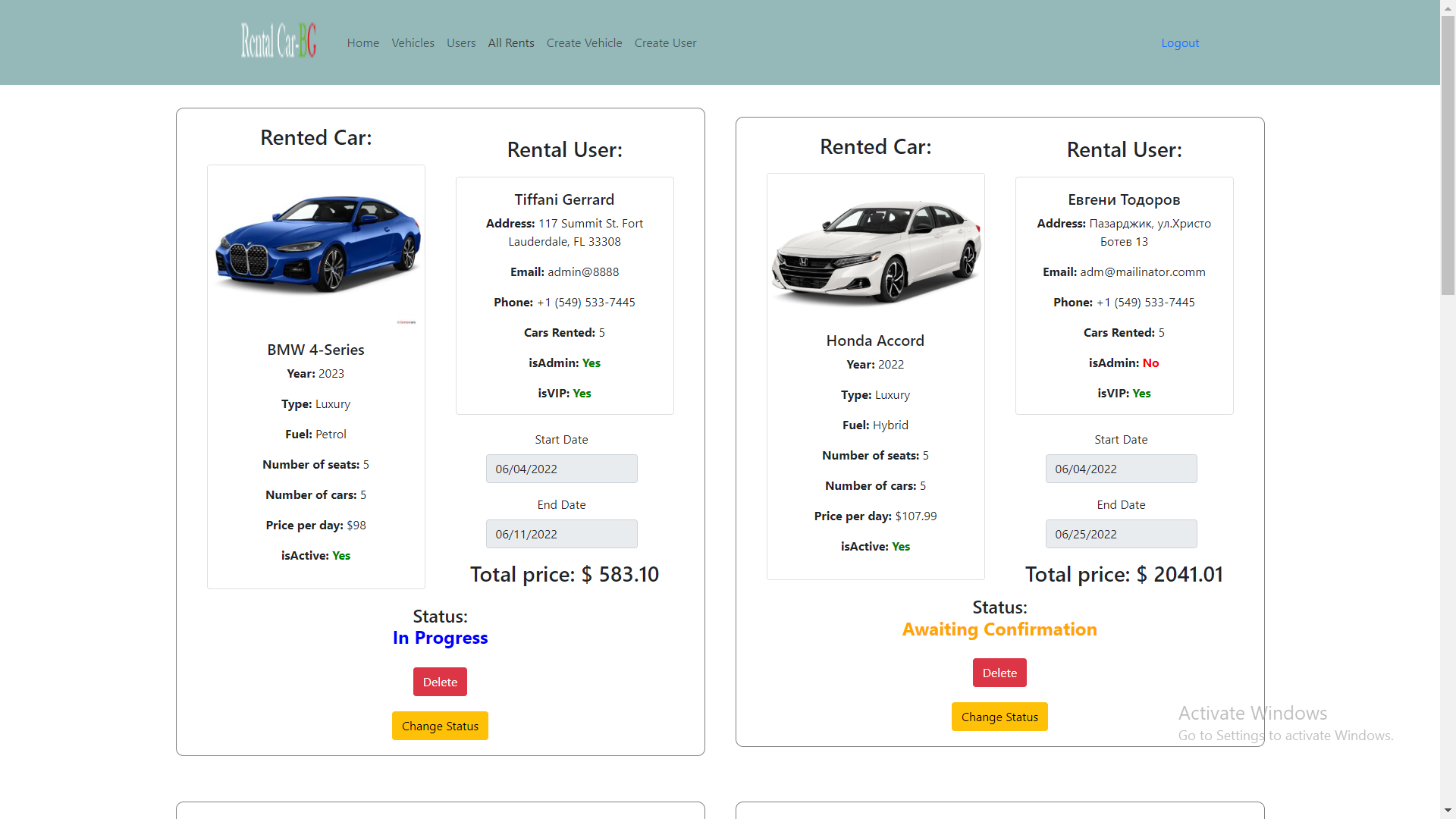Change status of the In Progress rental
The image size is (1456, 819).
(x=440, y=725)
